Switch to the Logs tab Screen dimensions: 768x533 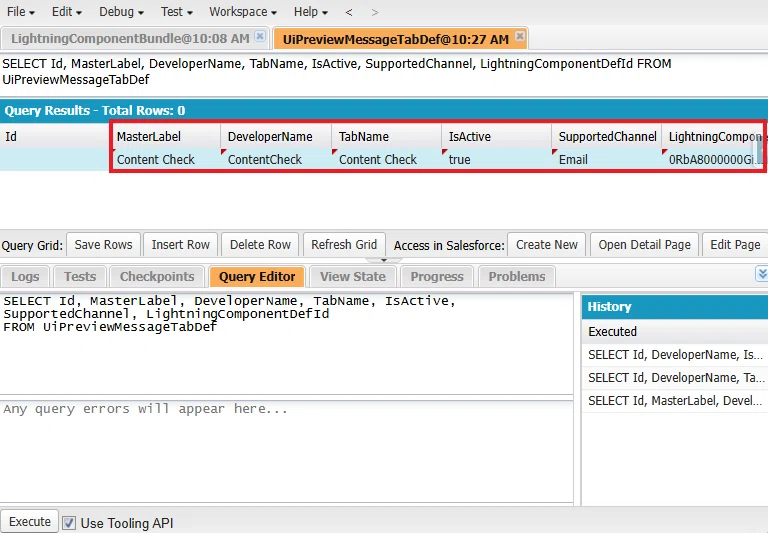click(x=25, y=277)
